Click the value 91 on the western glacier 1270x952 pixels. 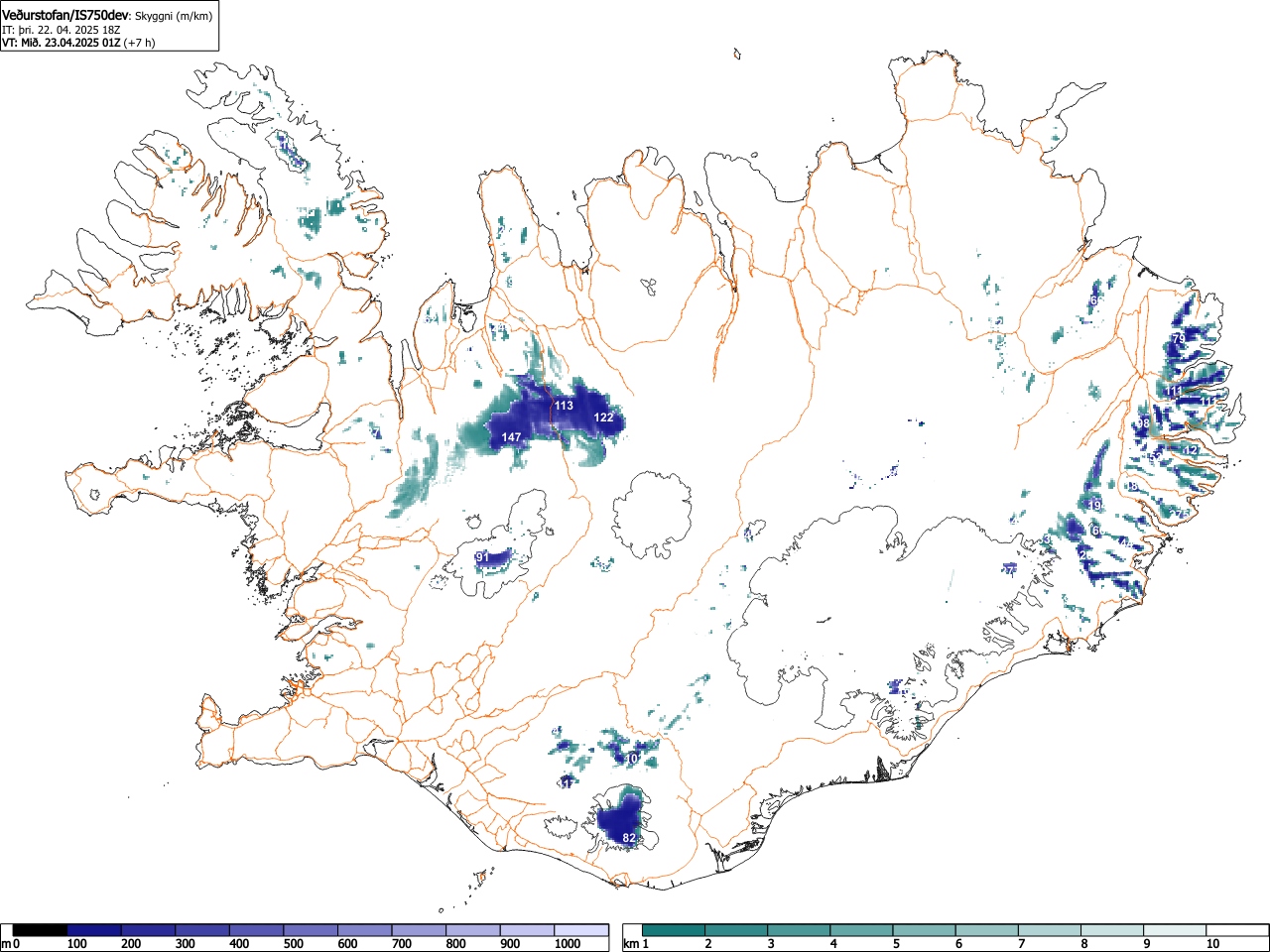[482, 558]
